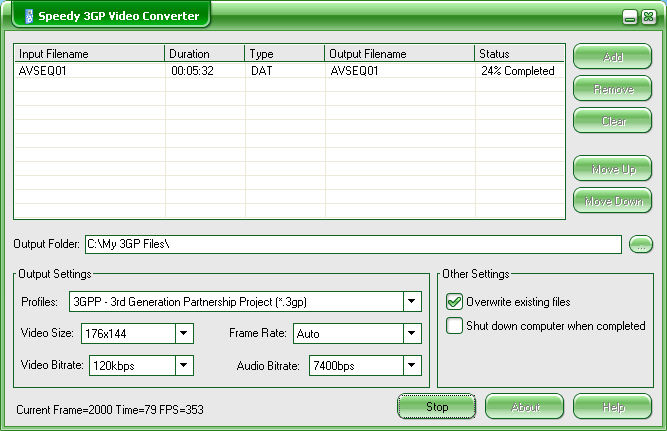Click the Type column header

tap(285, 54)
